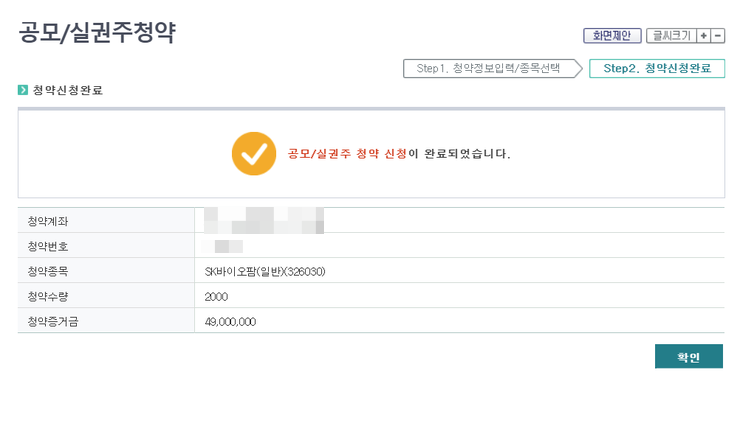Viewport: 740px width, 423px height.
Task: Click the 글씨크기 label
Action: 671,36
